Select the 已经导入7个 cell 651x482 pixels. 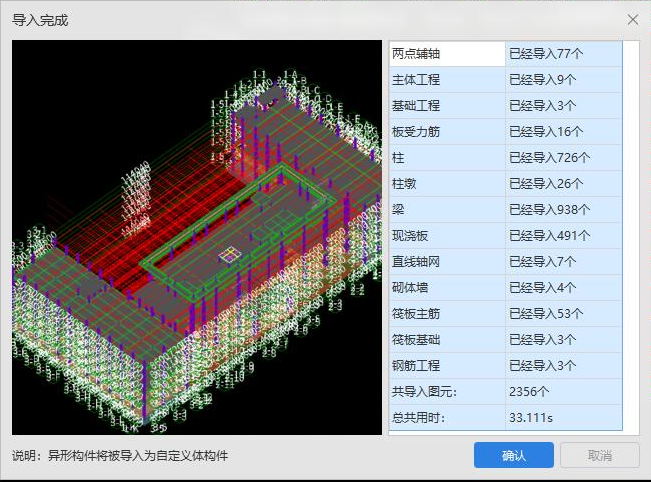click(x=564, y=262)
